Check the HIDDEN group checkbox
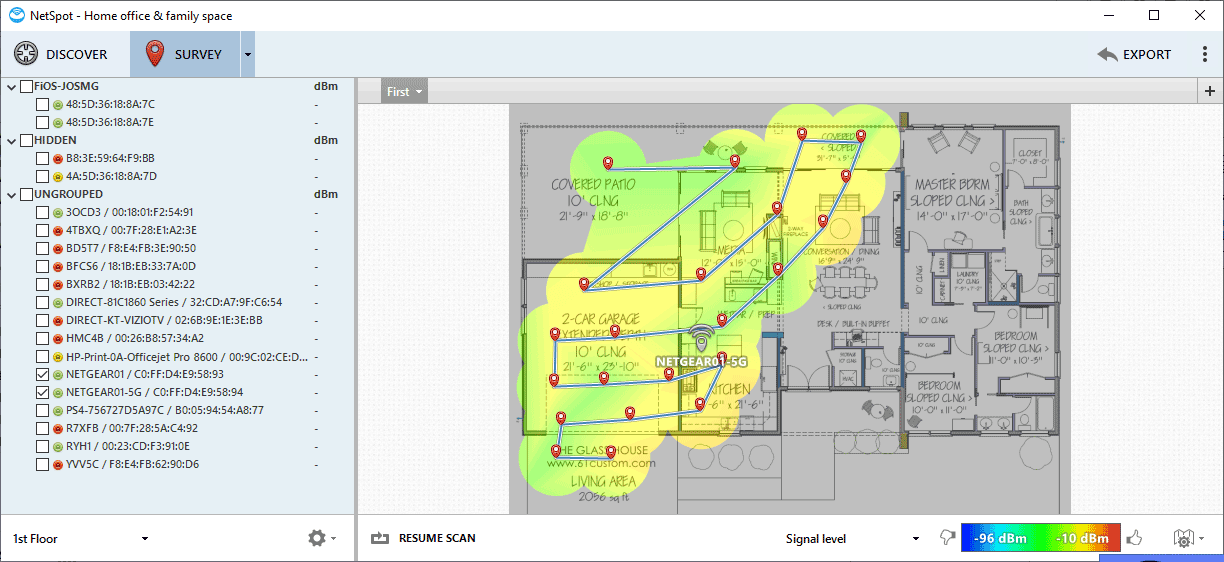The height and width of the screenshot is (562, 1224). click(x=26, y=140)
